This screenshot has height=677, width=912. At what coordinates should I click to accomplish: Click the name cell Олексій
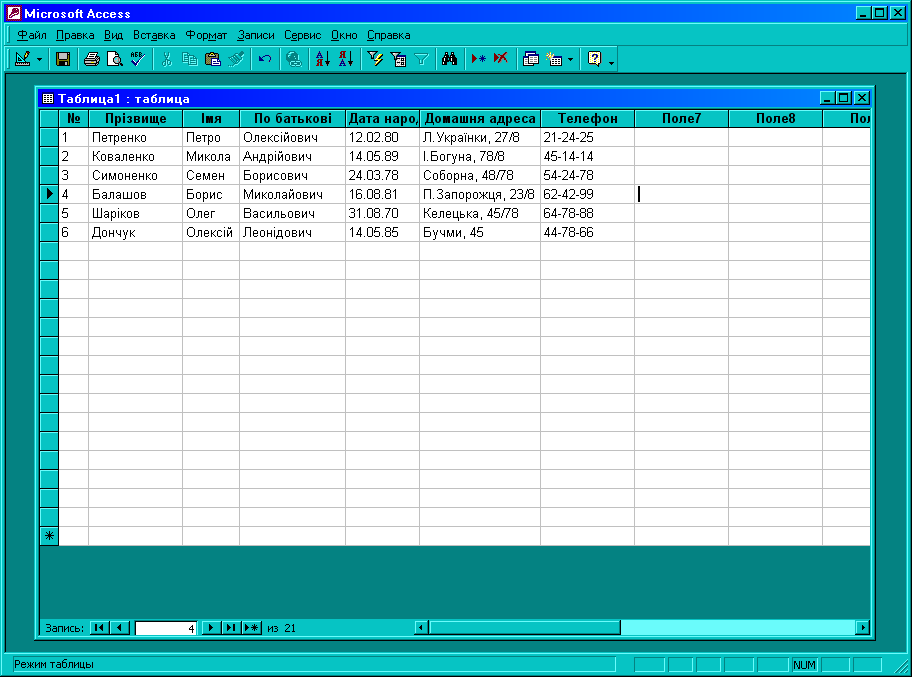click(x=211, y=233)
